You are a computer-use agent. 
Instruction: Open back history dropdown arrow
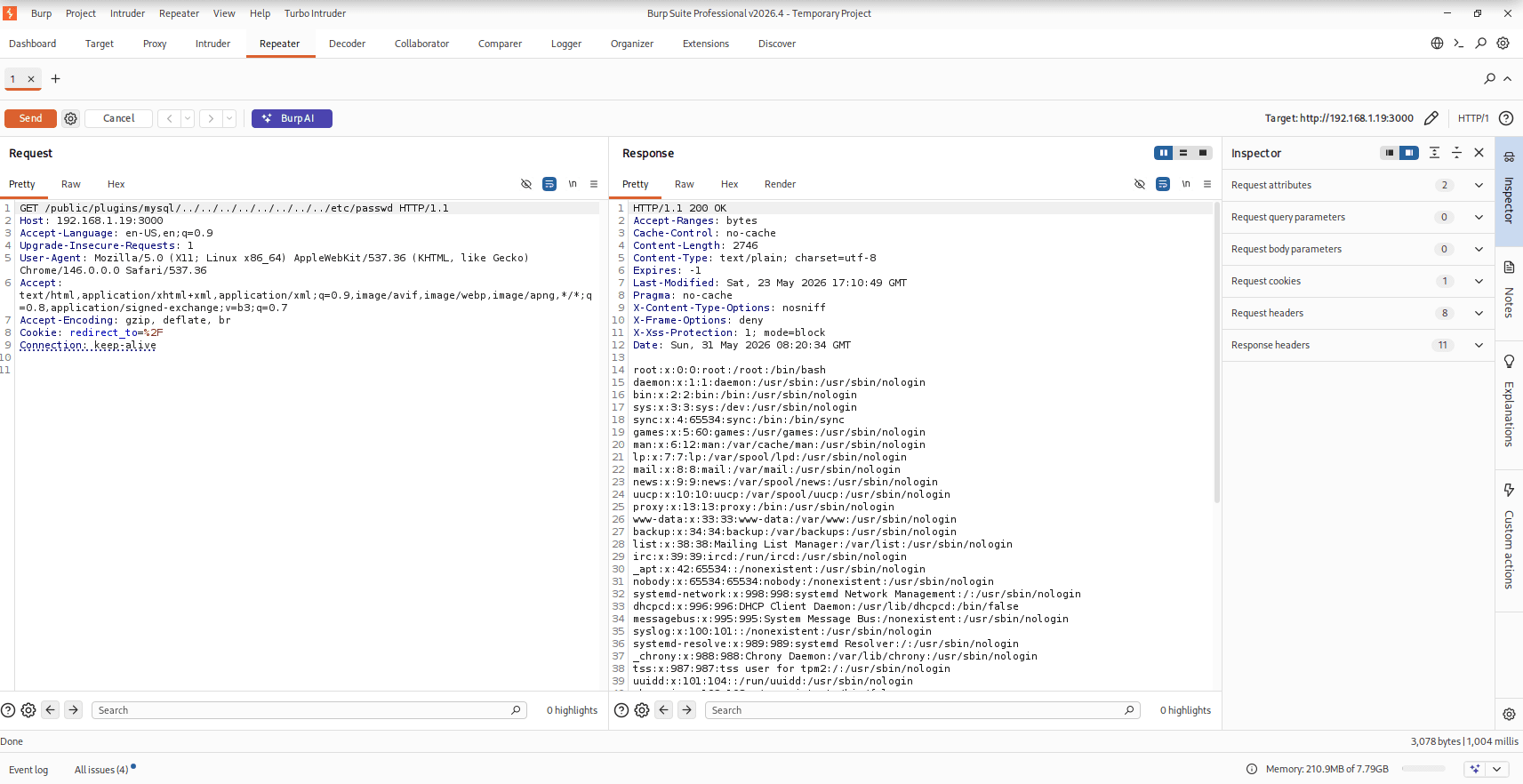(x=188, y=118)
